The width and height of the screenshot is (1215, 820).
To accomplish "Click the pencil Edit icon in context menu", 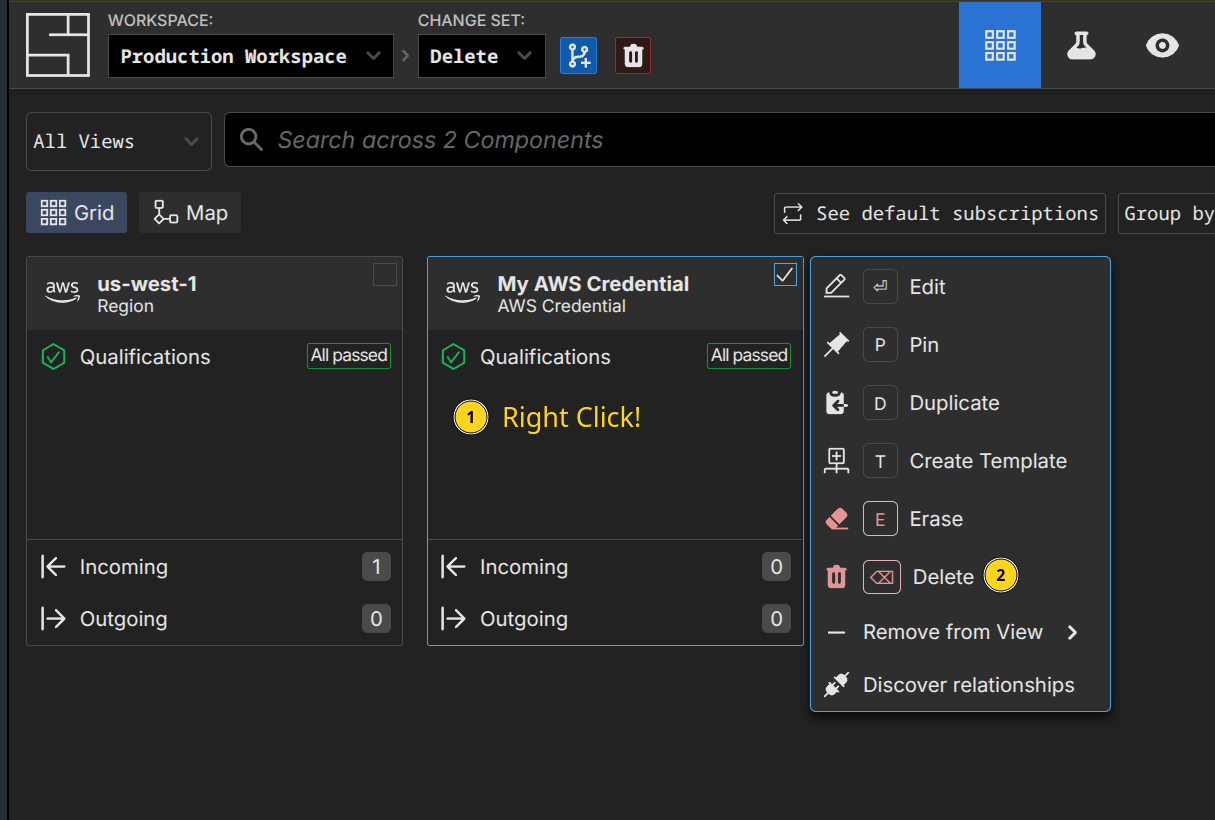I will (x=836, y=287).
